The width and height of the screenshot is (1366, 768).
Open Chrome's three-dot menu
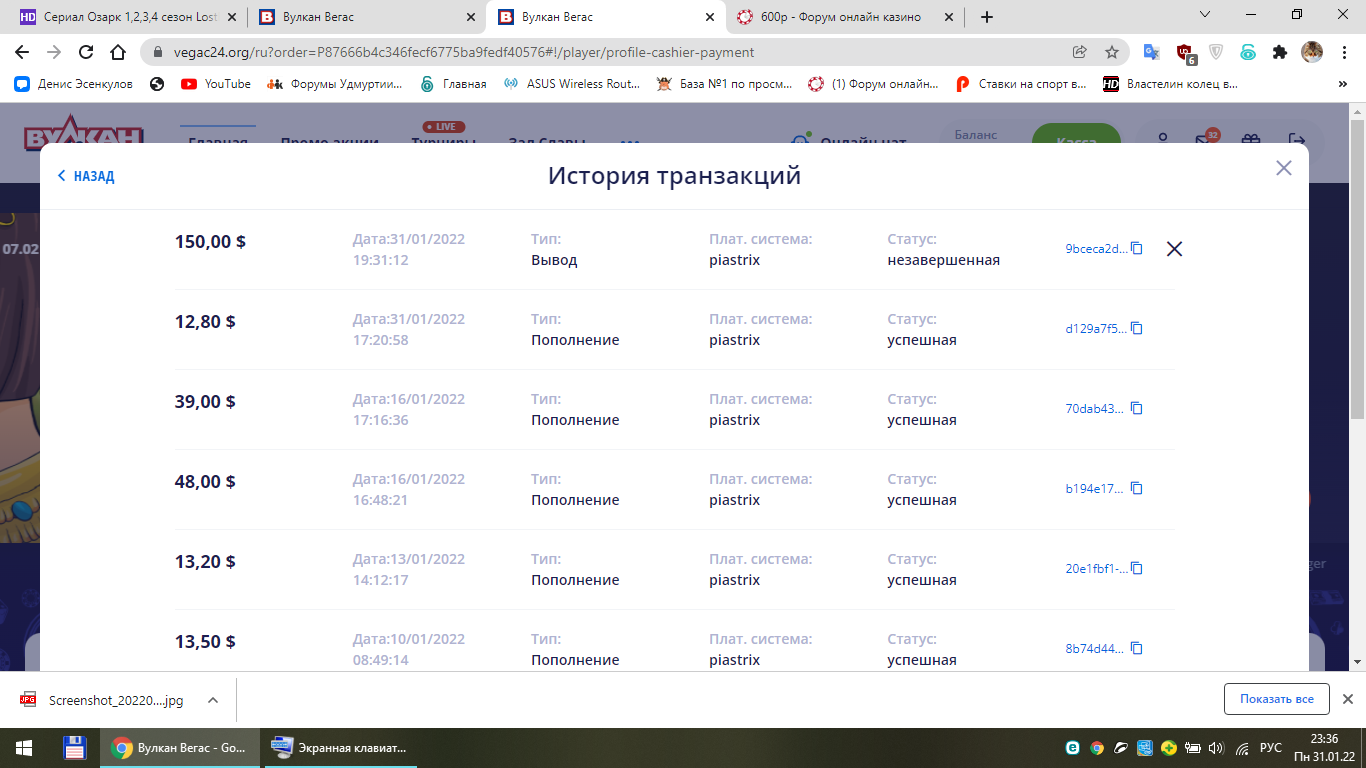[x=1343, y=52]
